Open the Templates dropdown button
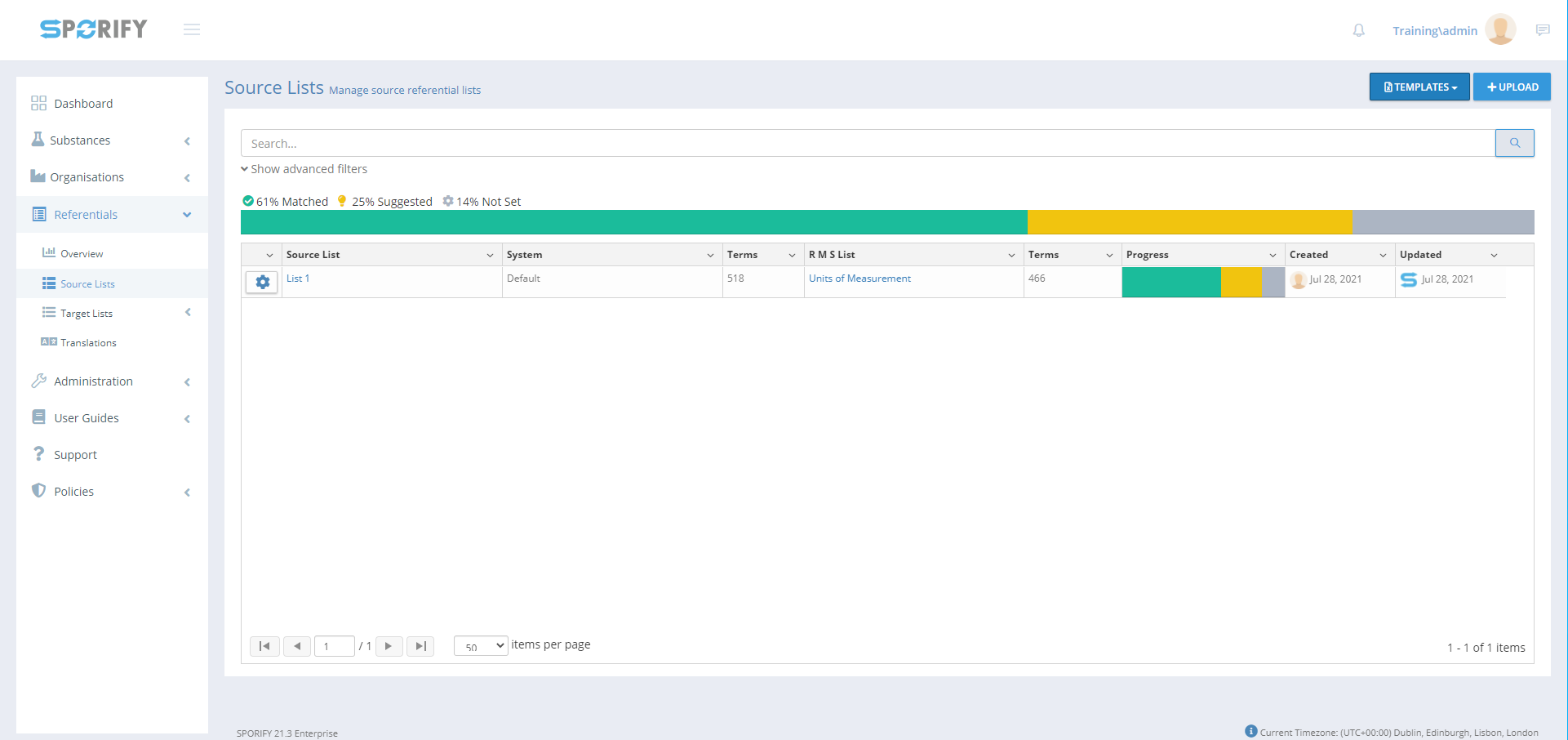 pyautogui.click(x=1419, y=87)
